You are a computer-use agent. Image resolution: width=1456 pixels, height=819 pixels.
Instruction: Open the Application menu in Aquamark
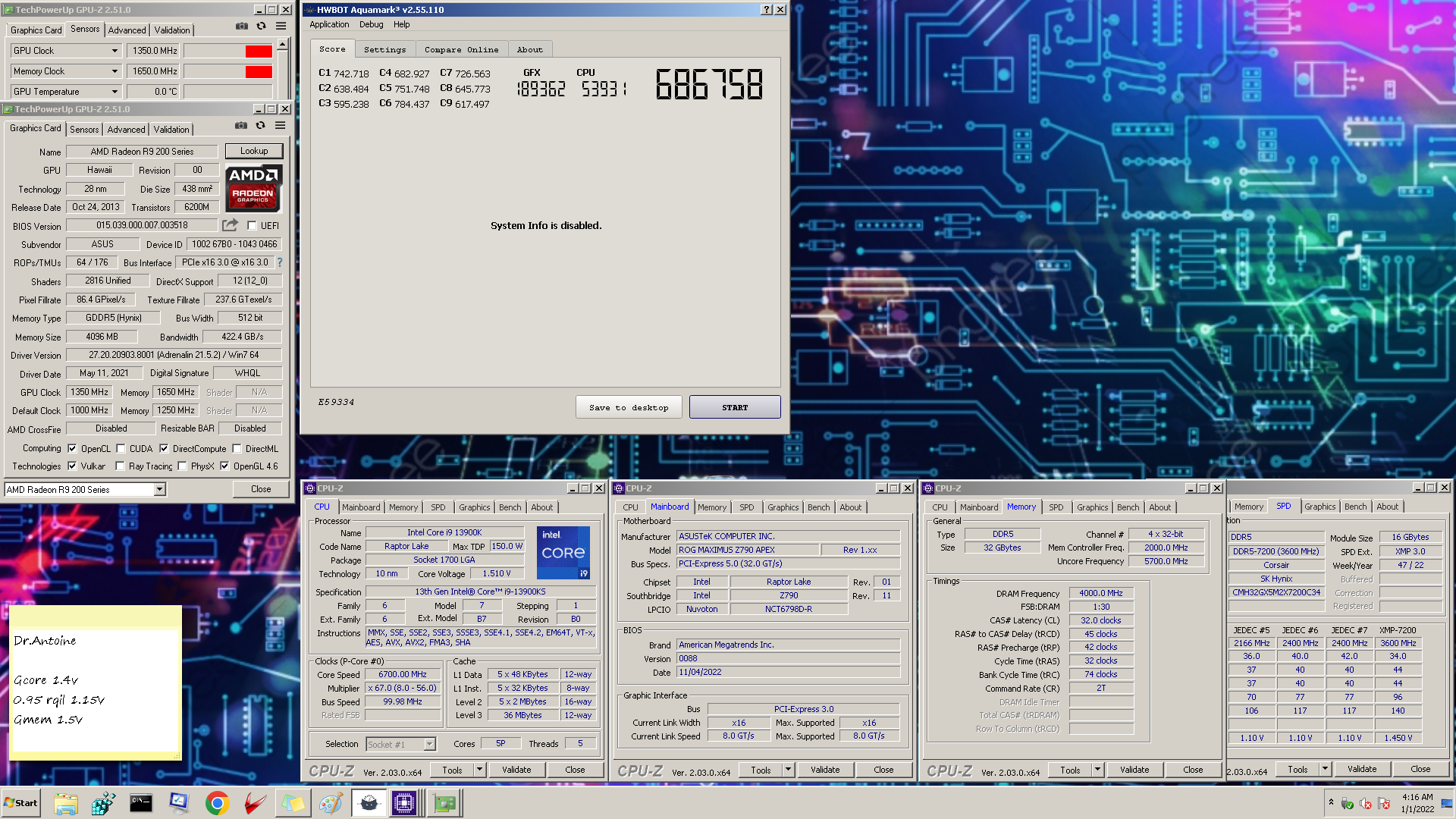(329, 24)
